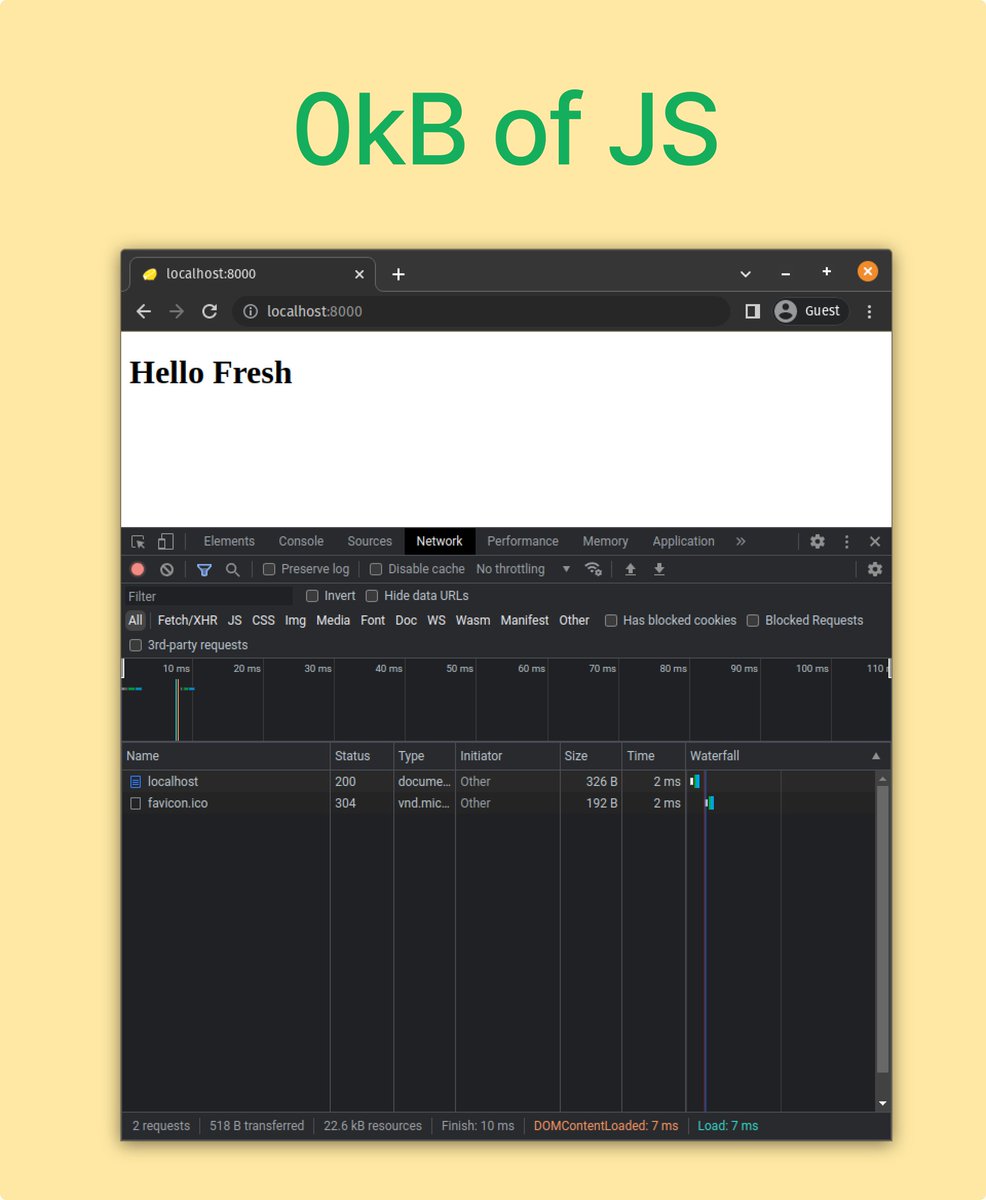Open a new tab with plus button
Screen dimensions: 986x1200
[398, 274]
